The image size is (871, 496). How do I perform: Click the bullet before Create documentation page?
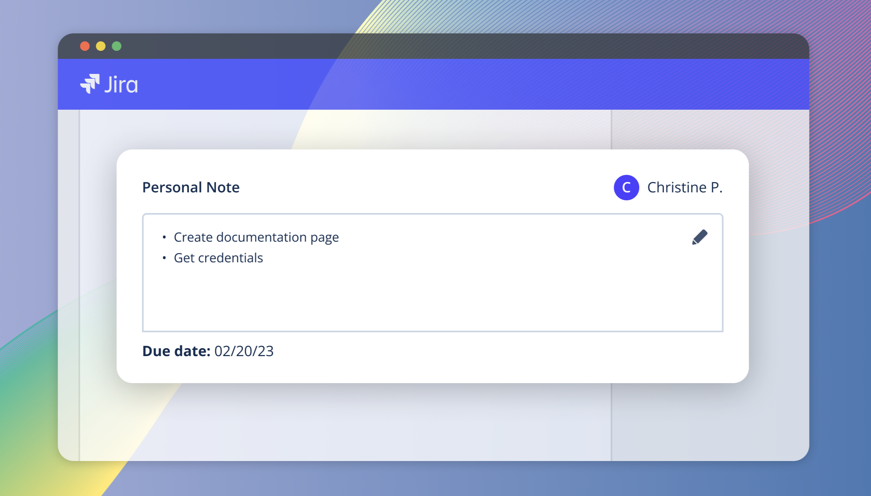coord(164,237)
